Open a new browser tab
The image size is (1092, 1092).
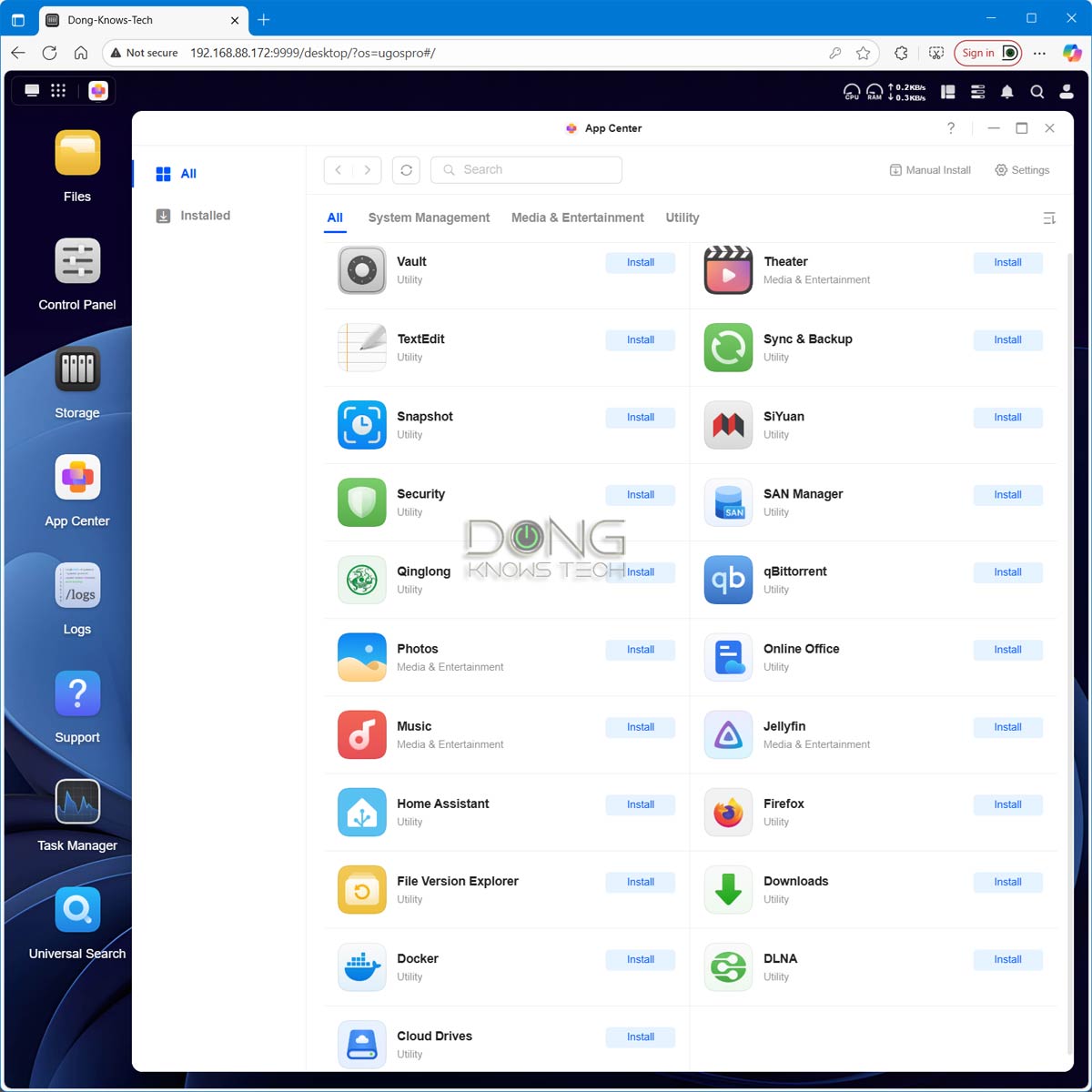point(264,19)
